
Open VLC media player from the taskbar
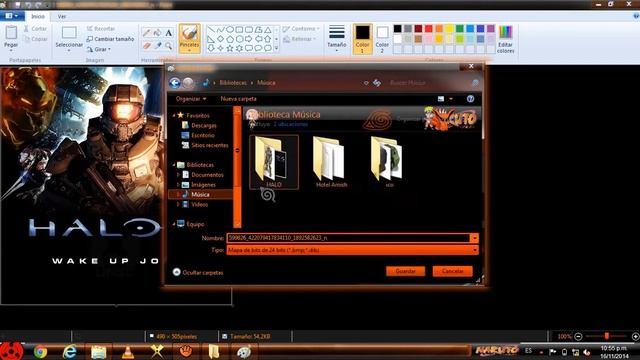pyautogui.click(x=128, y=351)
